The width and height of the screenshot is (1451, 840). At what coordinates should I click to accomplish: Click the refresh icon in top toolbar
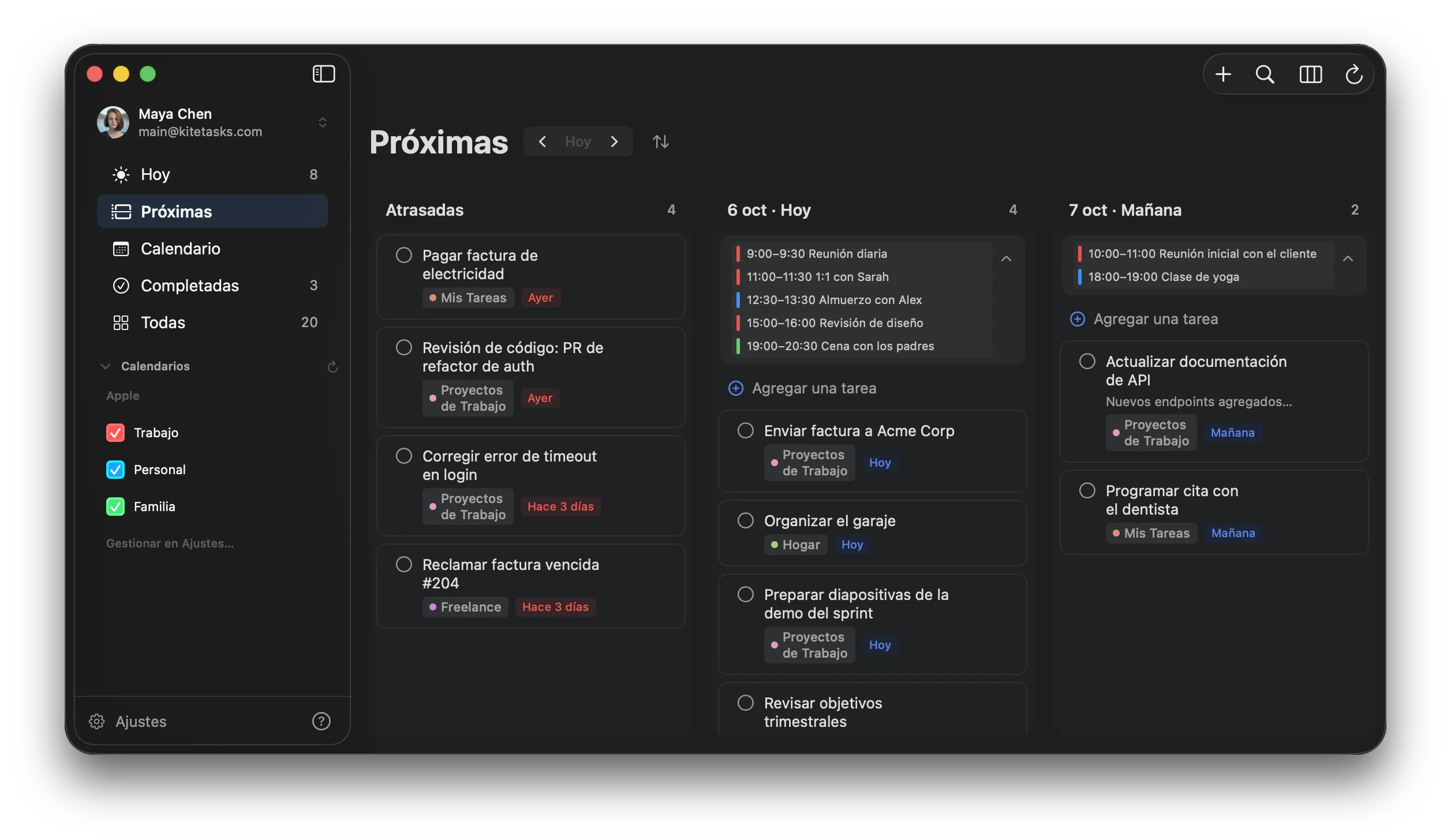[x=1353, y=74]
